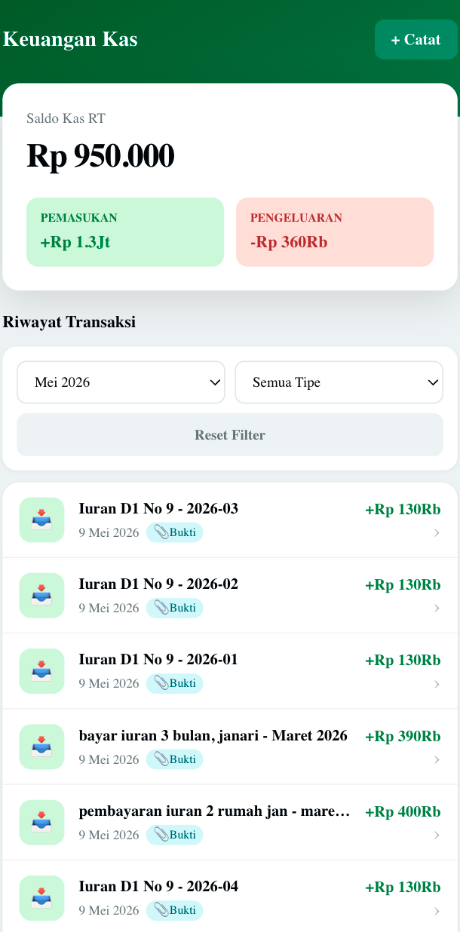Open Bukti attachment for Iuran 2026-03
Screen dimensions: 460x932
pyautogui.click(x=175, y=532)
